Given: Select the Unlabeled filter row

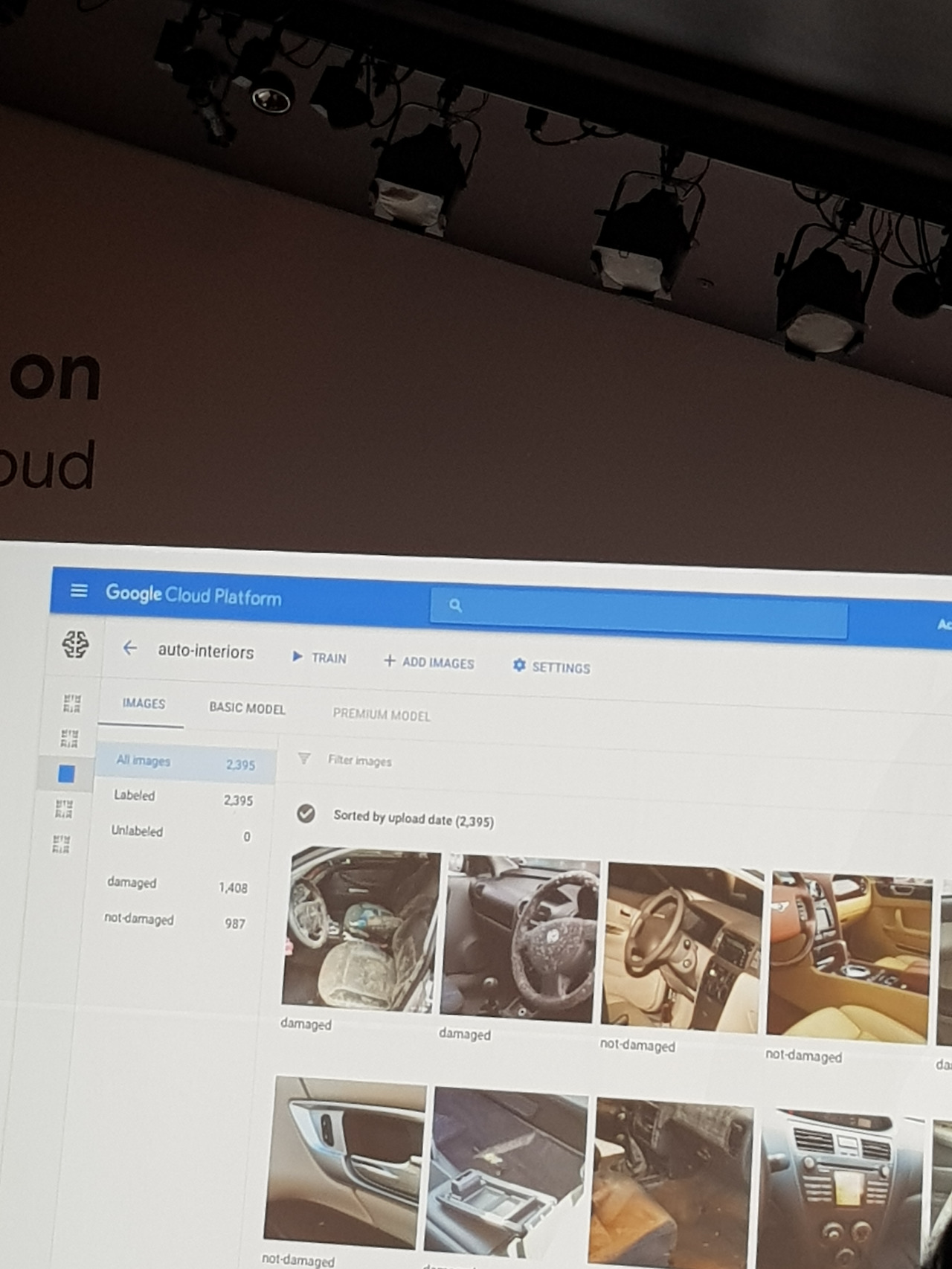Looking at the screenshot, I should tap(181, 834).
